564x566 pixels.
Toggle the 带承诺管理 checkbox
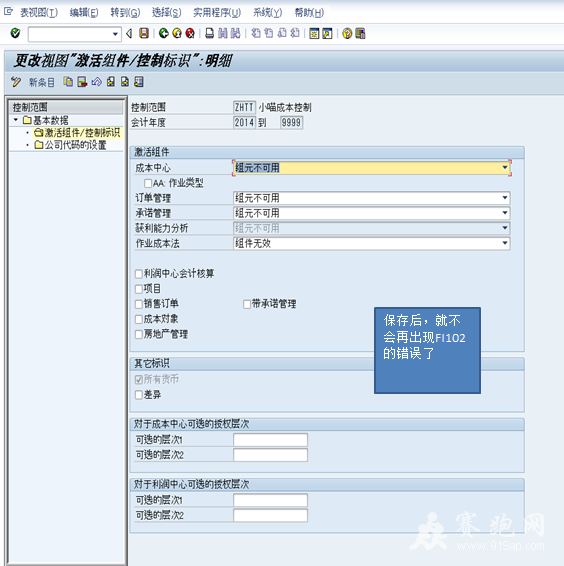[247, 304]
